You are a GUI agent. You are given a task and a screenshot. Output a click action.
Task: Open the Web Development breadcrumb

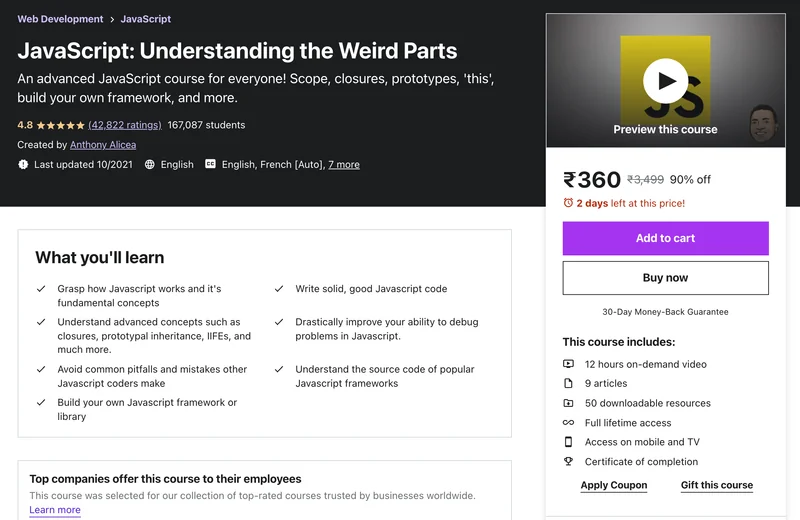click(x=60, y=19)
